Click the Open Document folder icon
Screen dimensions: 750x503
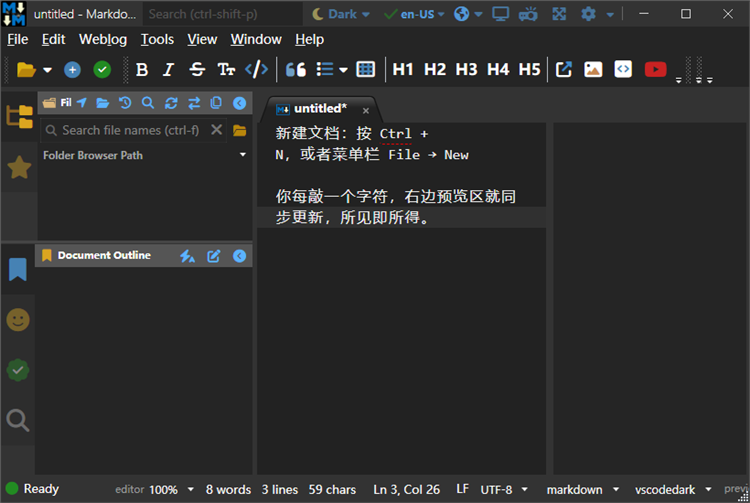click(x=26, y=70)
